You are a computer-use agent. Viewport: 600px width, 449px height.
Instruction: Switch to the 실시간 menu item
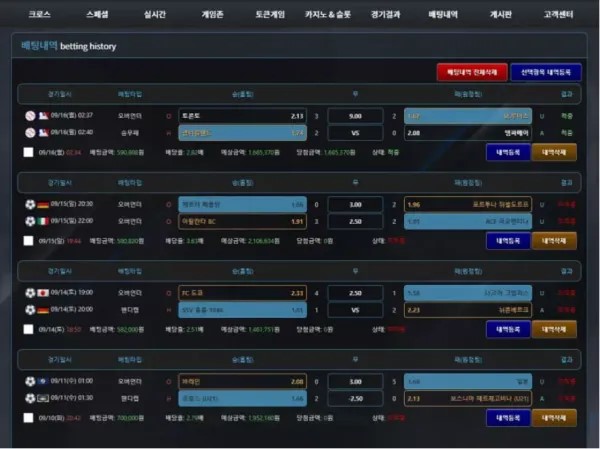[155, 15]
